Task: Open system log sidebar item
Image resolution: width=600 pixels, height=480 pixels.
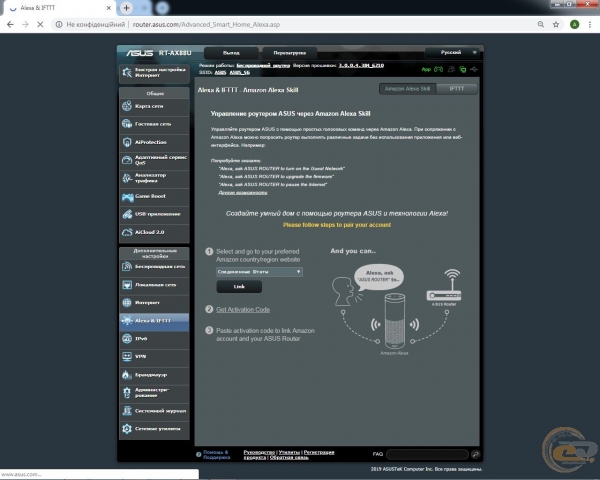Action: 154,411
